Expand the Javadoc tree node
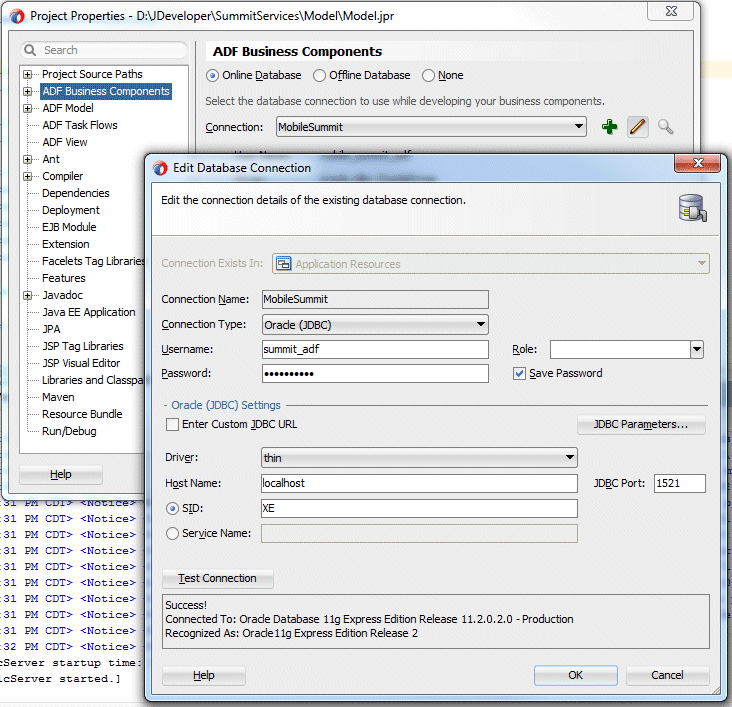This screenshot has height=707, width=732. click(x=28, y=296)
